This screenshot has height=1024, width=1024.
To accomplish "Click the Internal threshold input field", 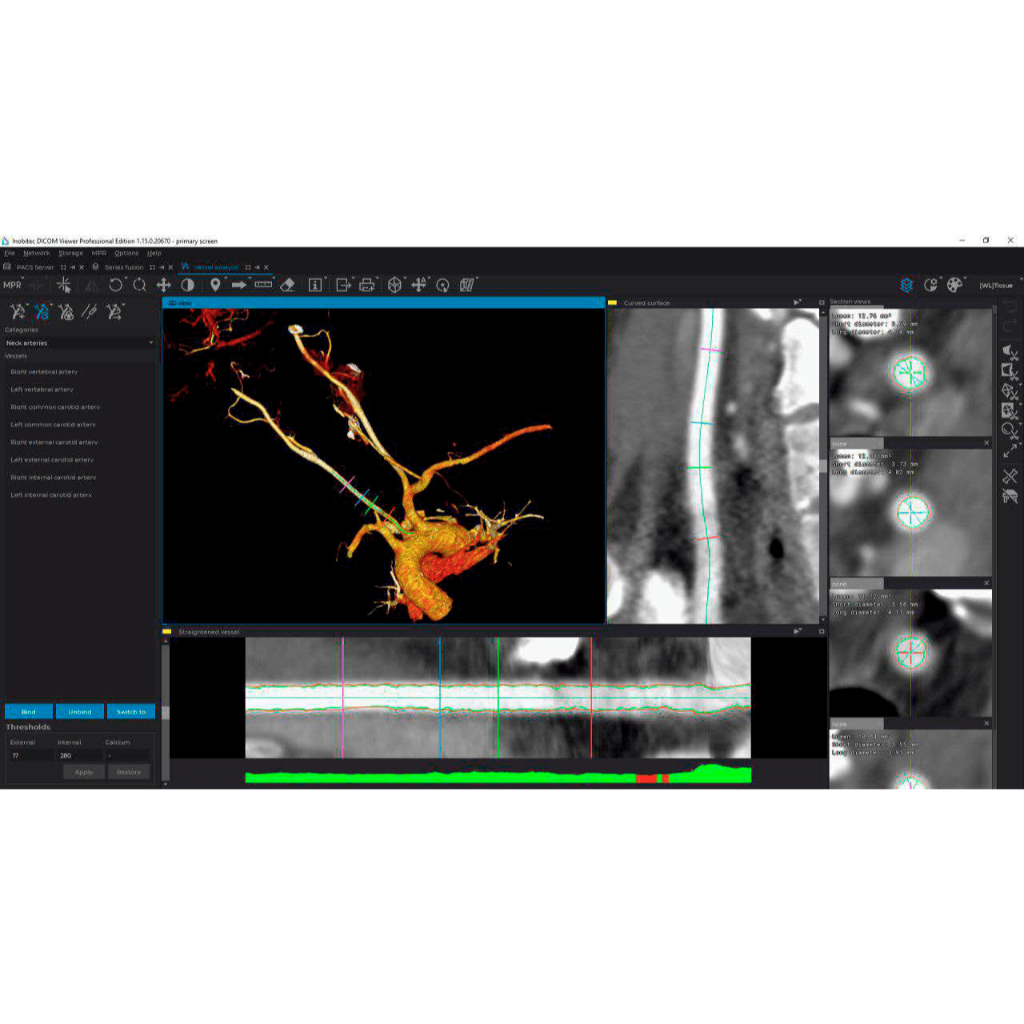I will pyautogui.click(x=79, y=755).
